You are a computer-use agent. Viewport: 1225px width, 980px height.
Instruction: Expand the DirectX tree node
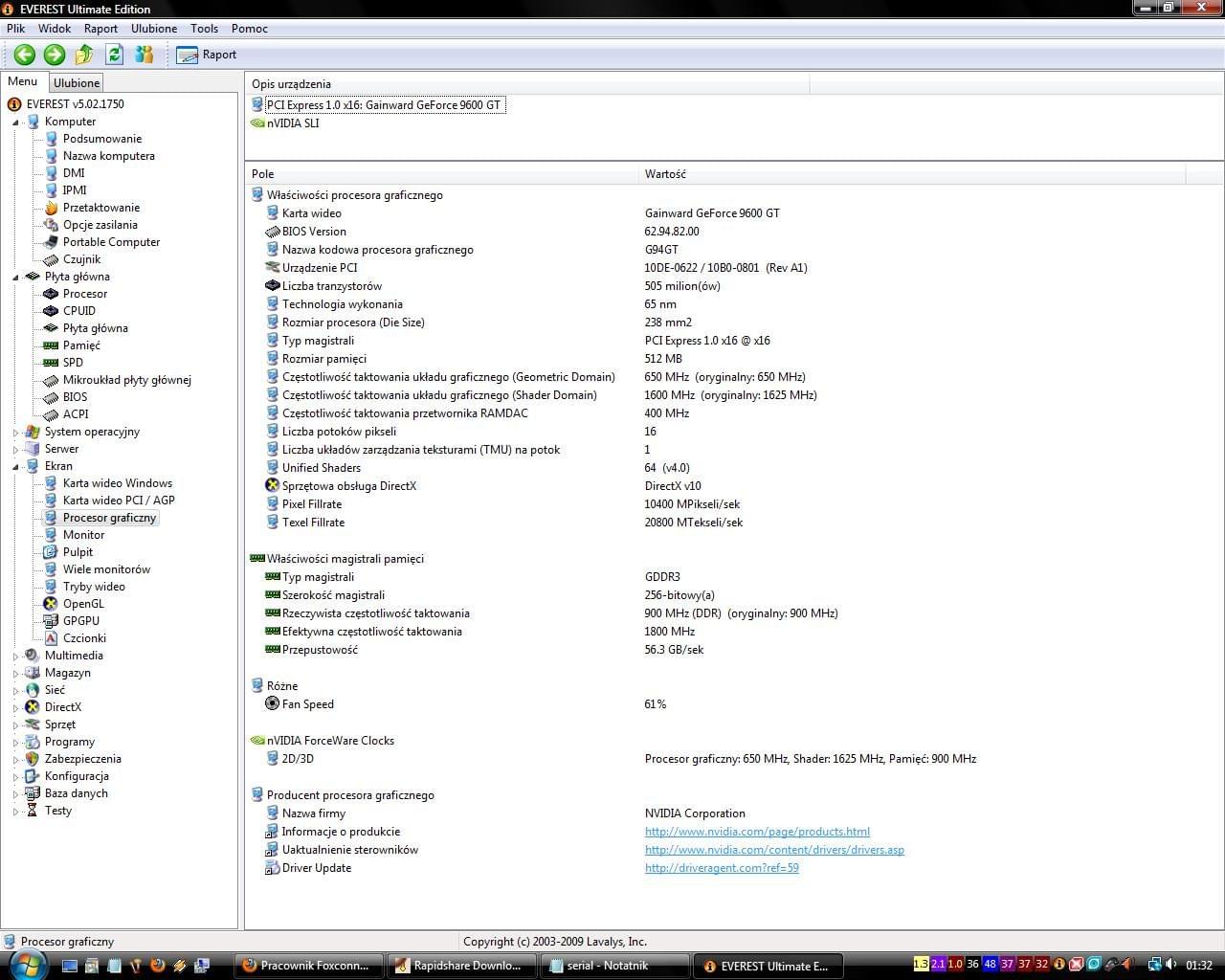click(15, 707)
